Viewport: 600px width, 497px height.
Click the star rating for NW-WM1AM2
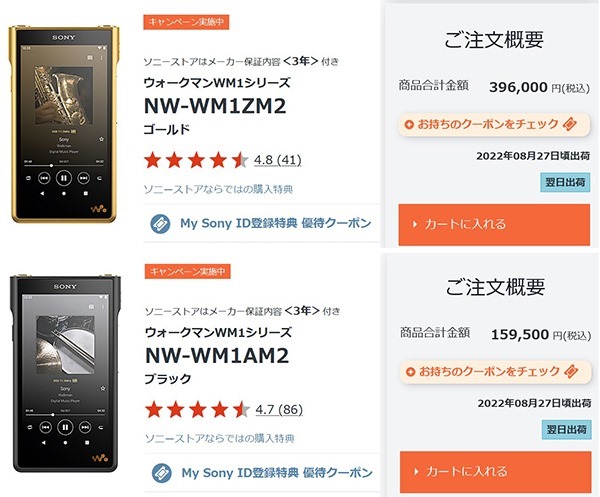[x=198, y=410]
